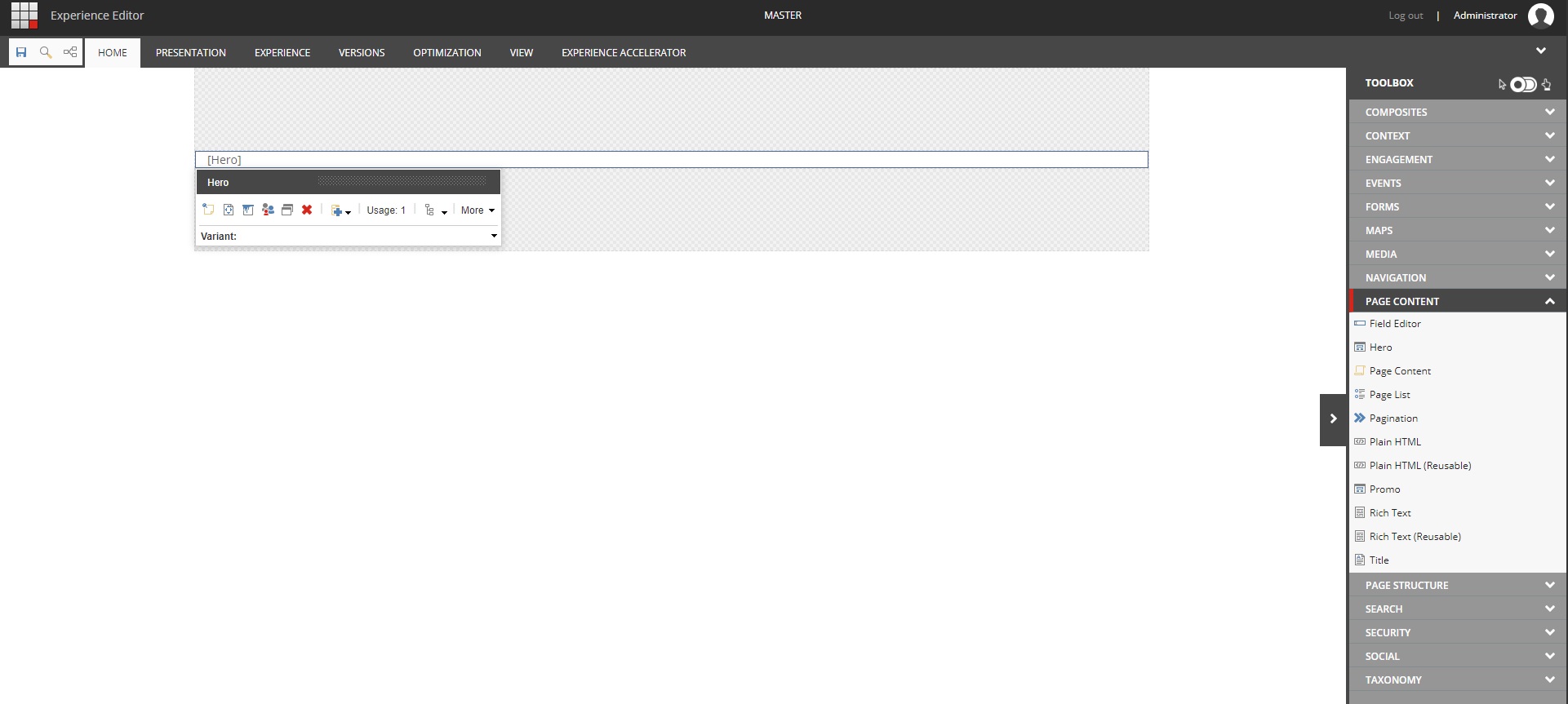Open the navigation tree icon in the quick bar

[70, 52]
